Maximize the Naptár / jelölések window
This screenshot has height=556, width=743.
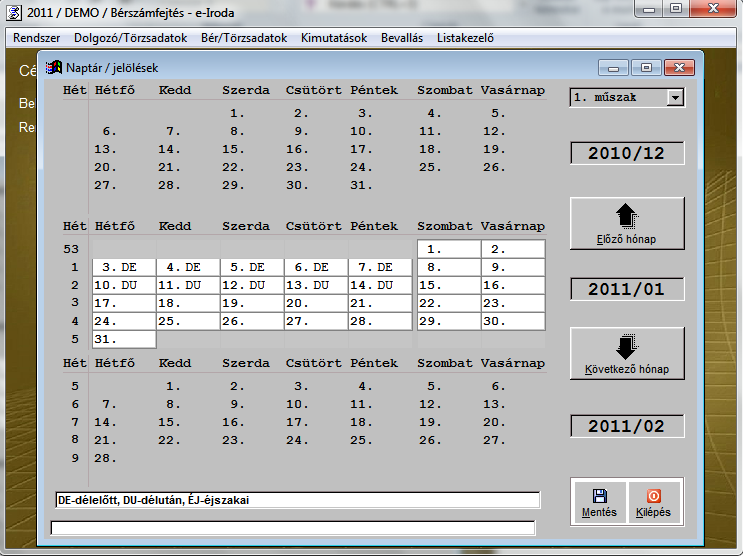click(x=646, y=68)
